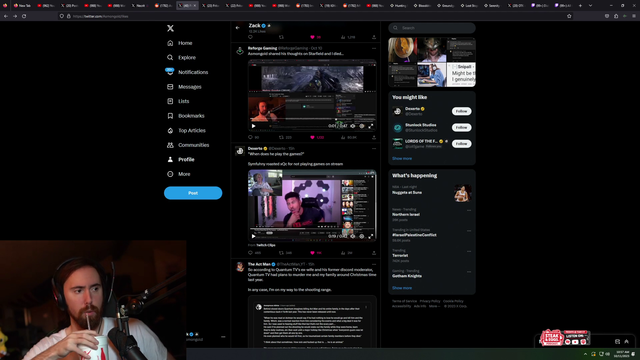Open Lists in the sidebar
640x360 pixels.
tap(178, 101)
